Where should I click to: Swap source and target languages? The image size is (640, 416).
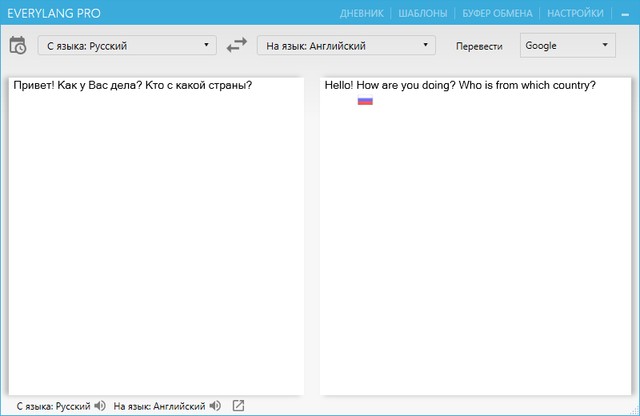point(236,45)
